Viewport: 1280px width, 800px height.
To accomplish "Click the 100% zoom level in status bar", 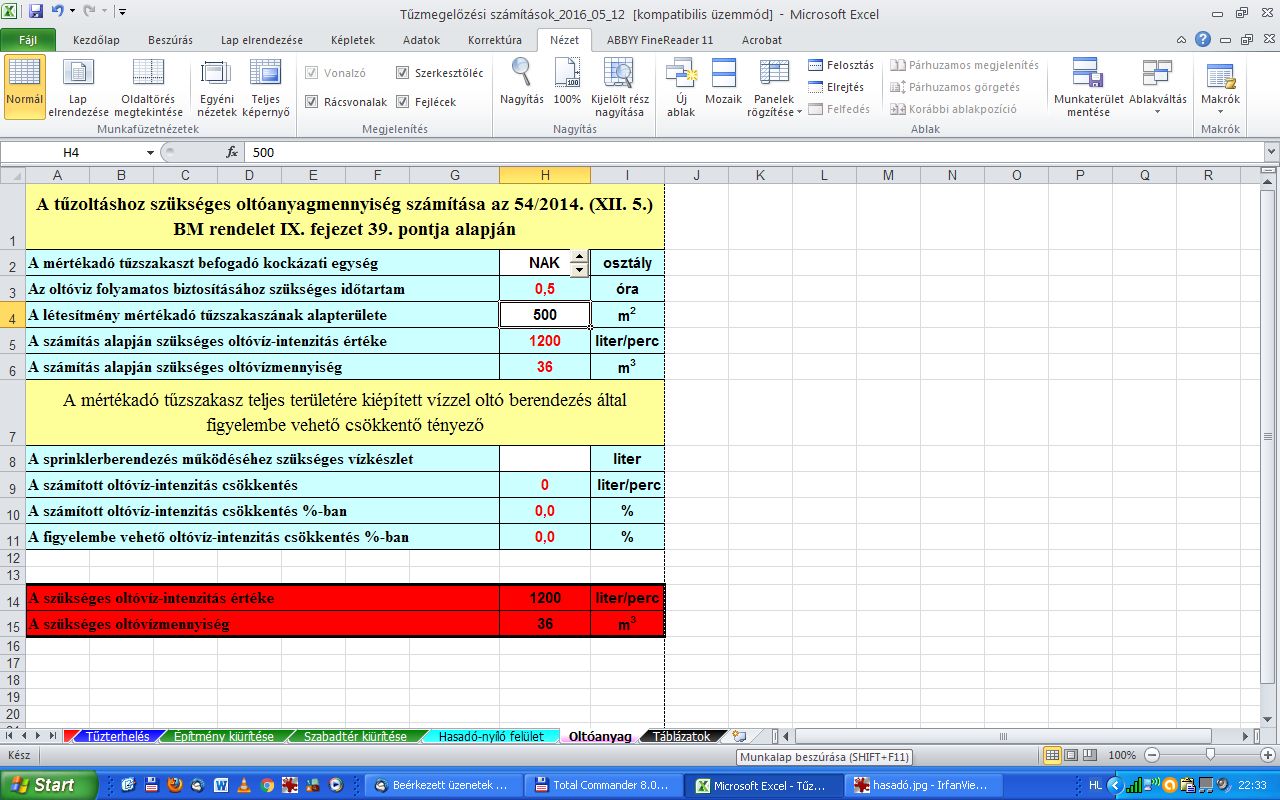I will click(x=1122, y=755).
